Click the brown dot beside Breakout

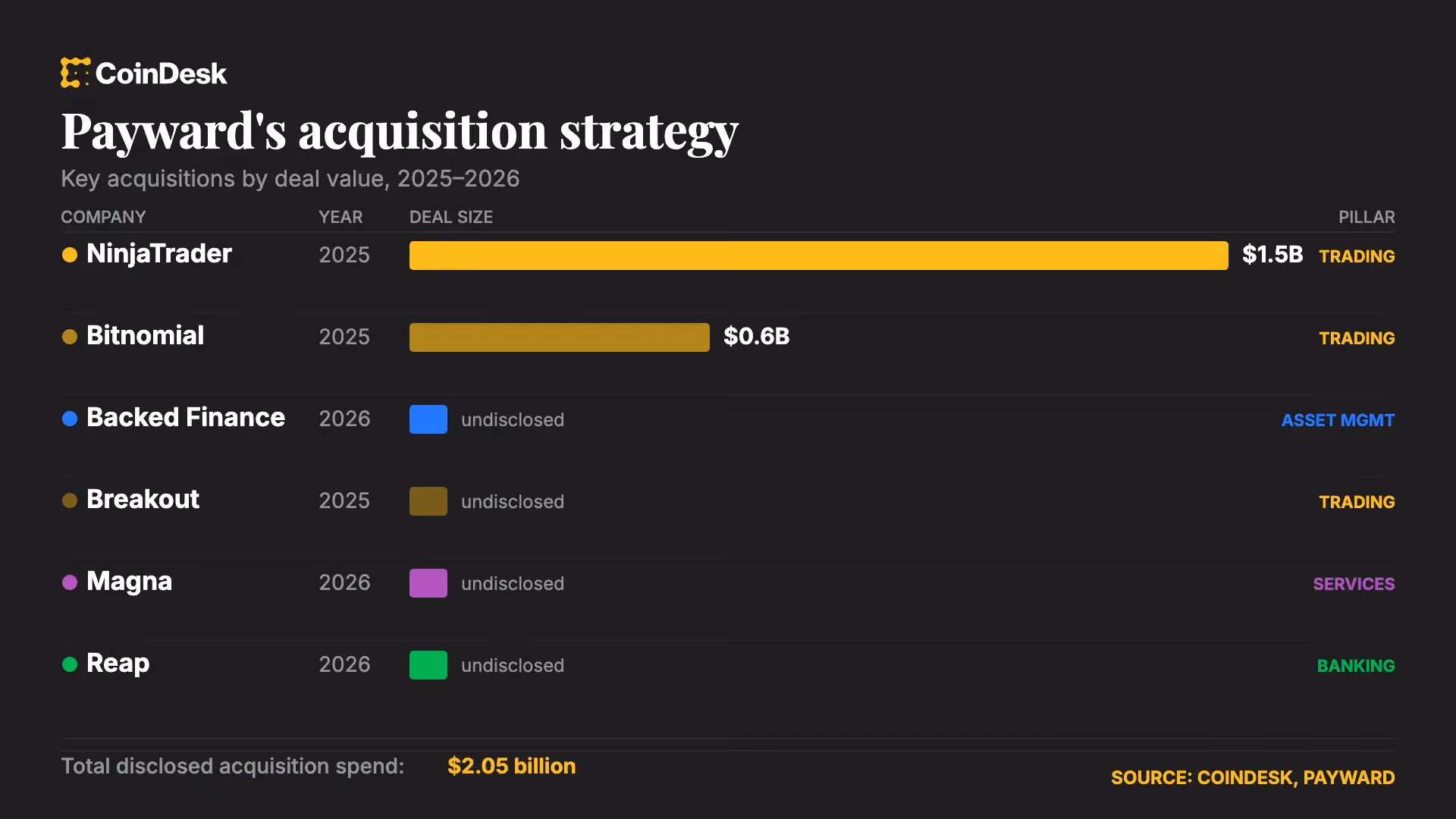(x=70, y=500)
